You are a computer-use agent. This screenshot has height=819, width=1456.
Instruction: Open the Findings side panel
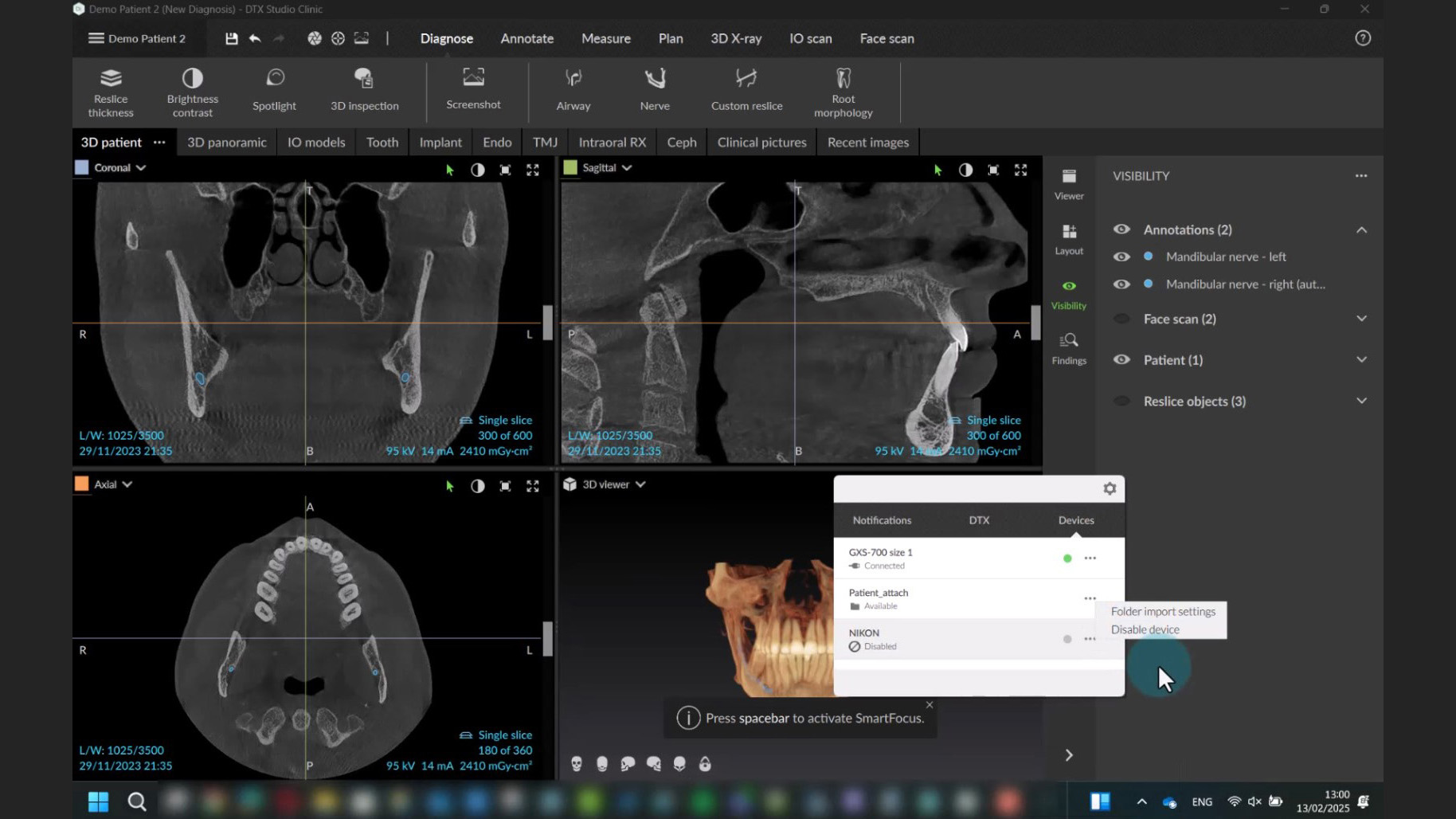point(1069,349)
